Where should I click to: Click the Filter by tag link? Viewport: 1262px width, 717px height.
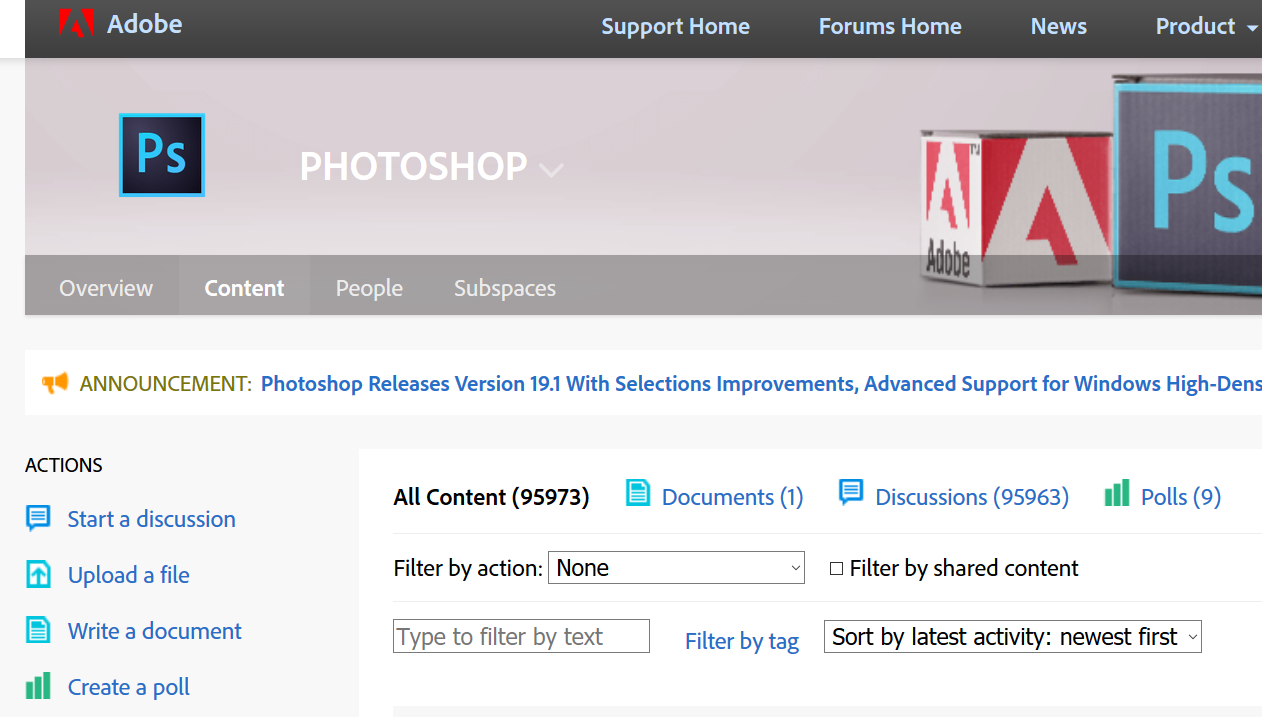[x=742, y=641]
